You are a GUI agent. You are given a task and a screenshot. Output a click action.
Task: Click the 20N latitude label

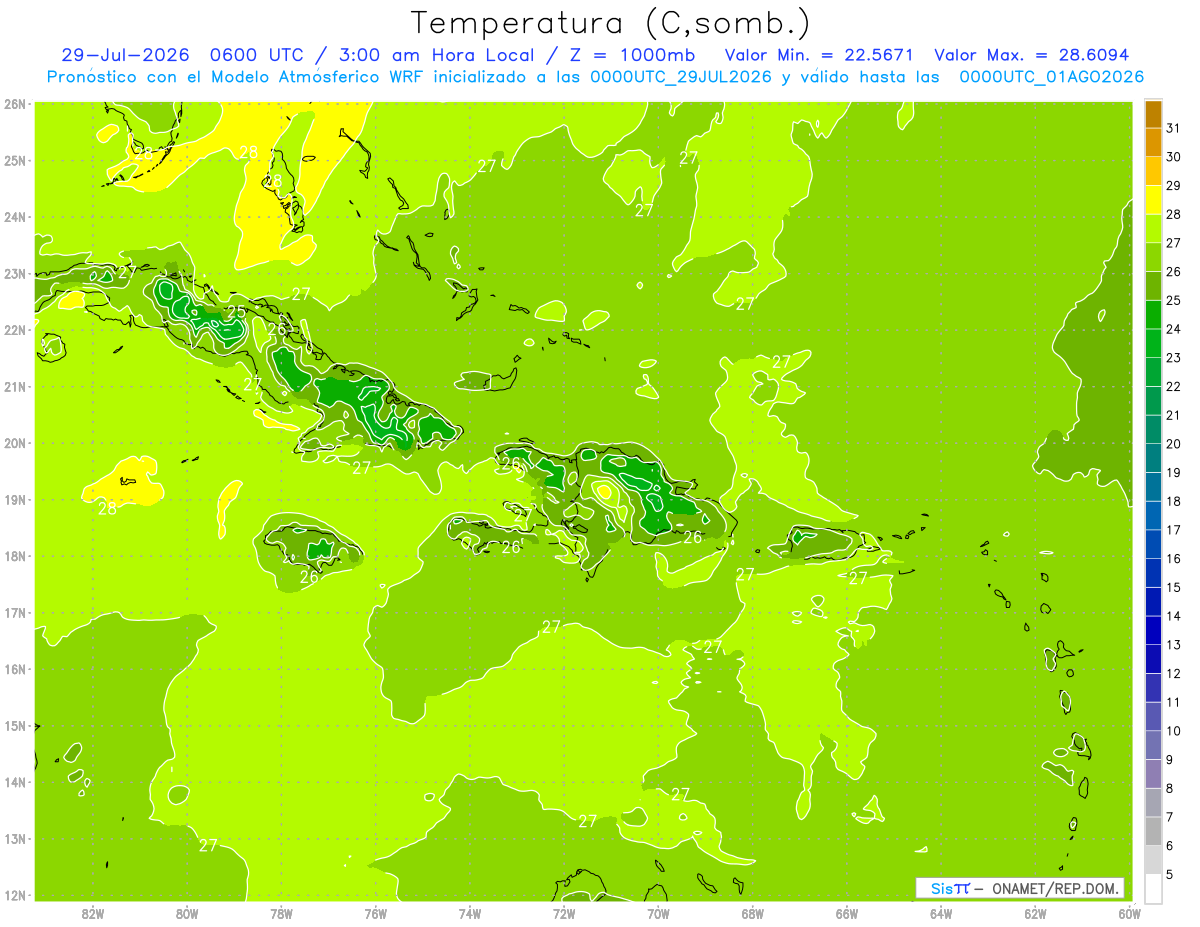pyautogui.click(x=14, y=443)
